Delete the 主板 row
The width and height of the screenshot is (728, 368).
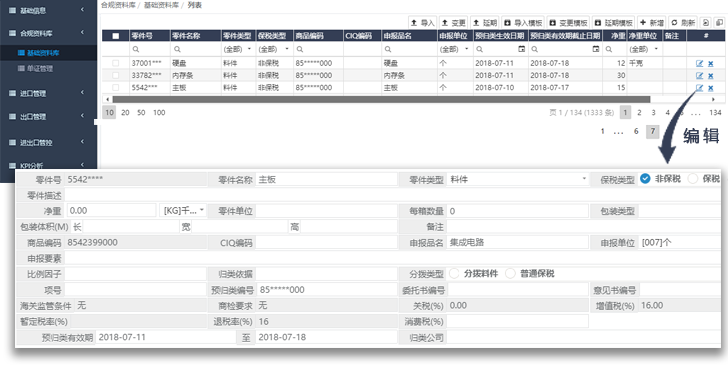point(710,88)
